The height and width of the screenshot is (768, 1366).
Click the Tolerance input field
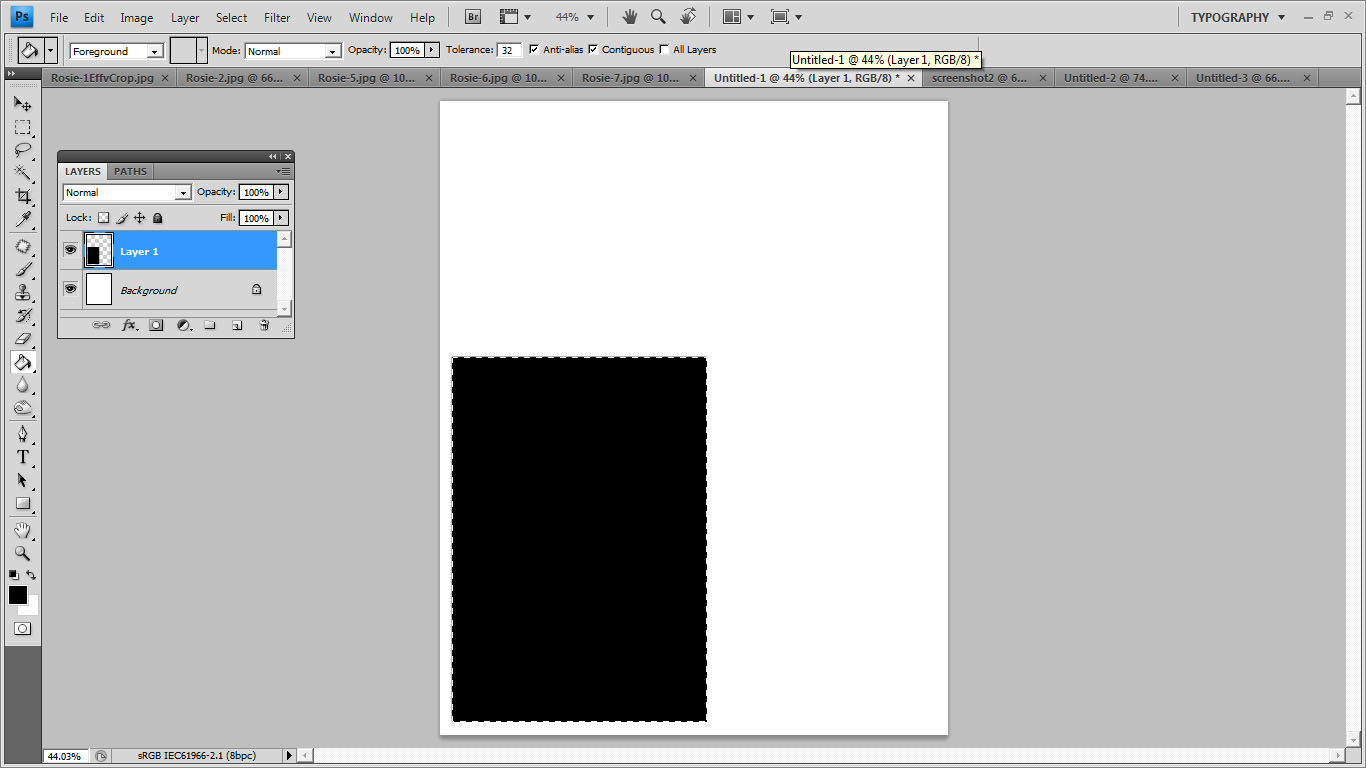pyautogui.click(x=509, y=50)
